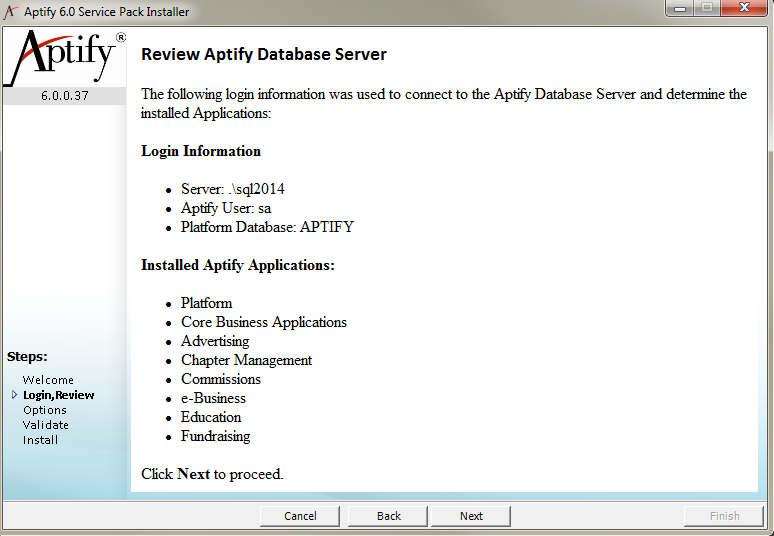Click the Aptify icon in the title bar
Screen dimensions: 774x536
pos(11,11)
